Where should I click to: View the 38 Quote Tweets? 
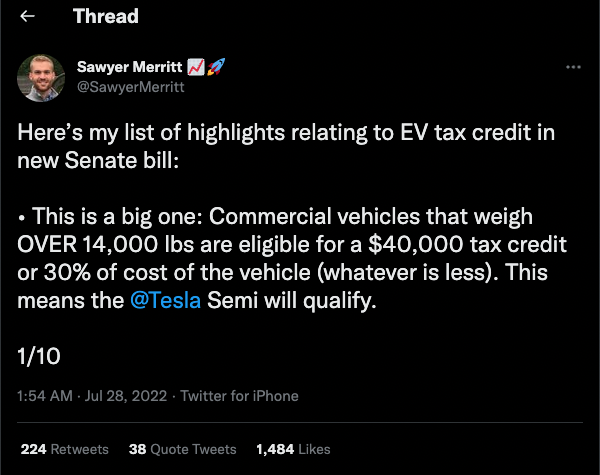(x=182, y=449)
